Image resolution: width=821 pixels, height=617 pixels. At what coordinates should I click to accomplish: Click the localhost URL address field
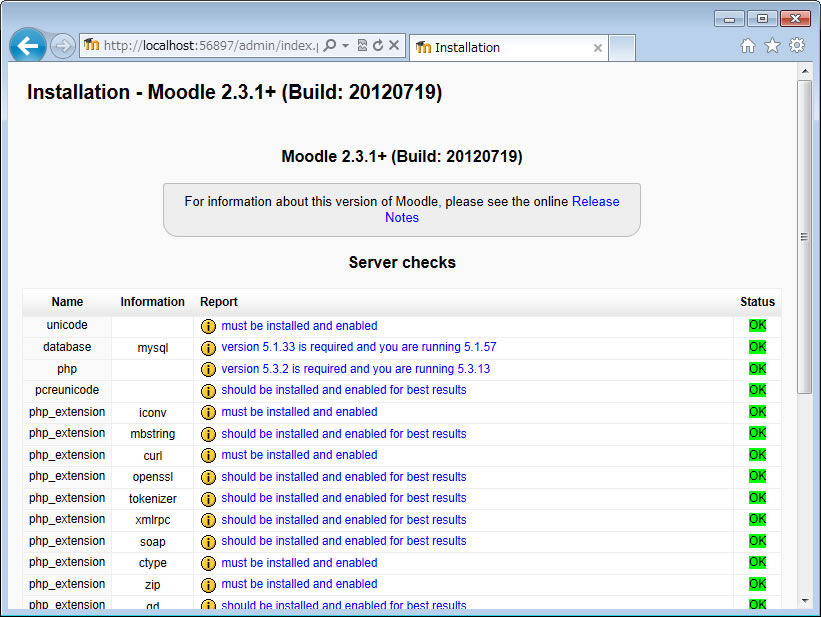point(210,46)
